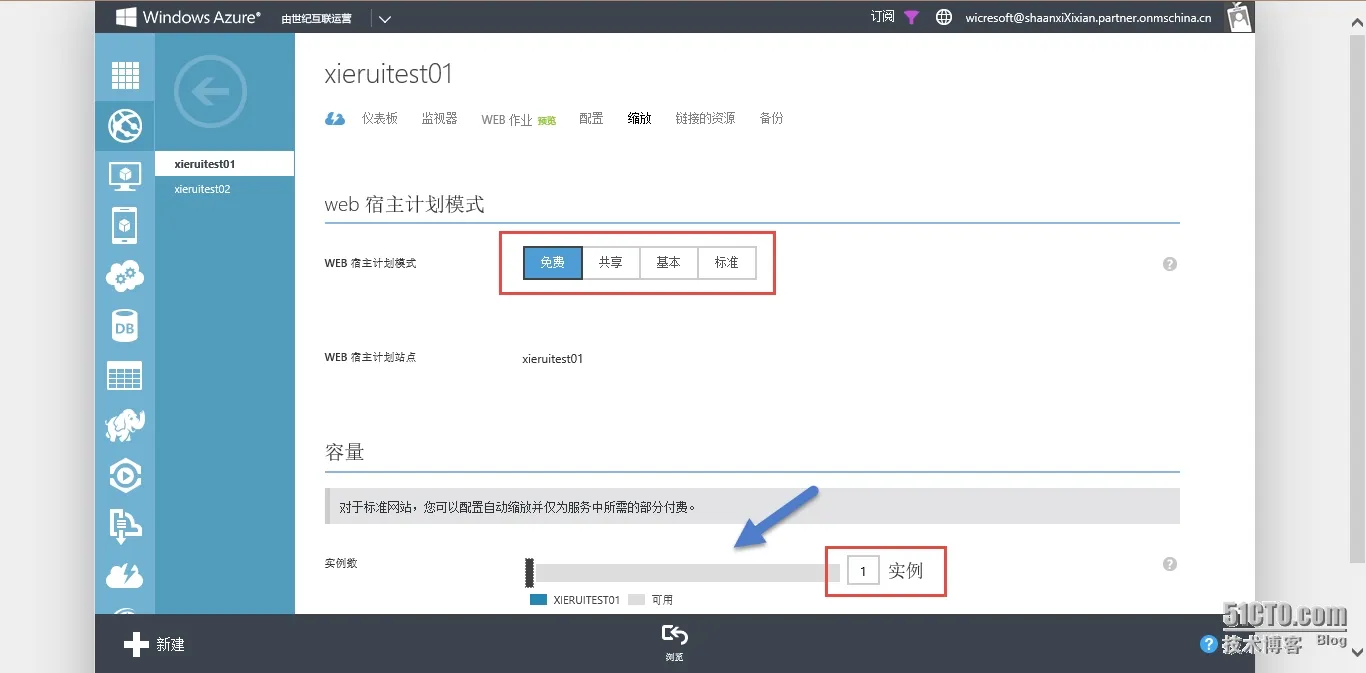
Task: Open the All Items grid icon
Action: point(125,76)
